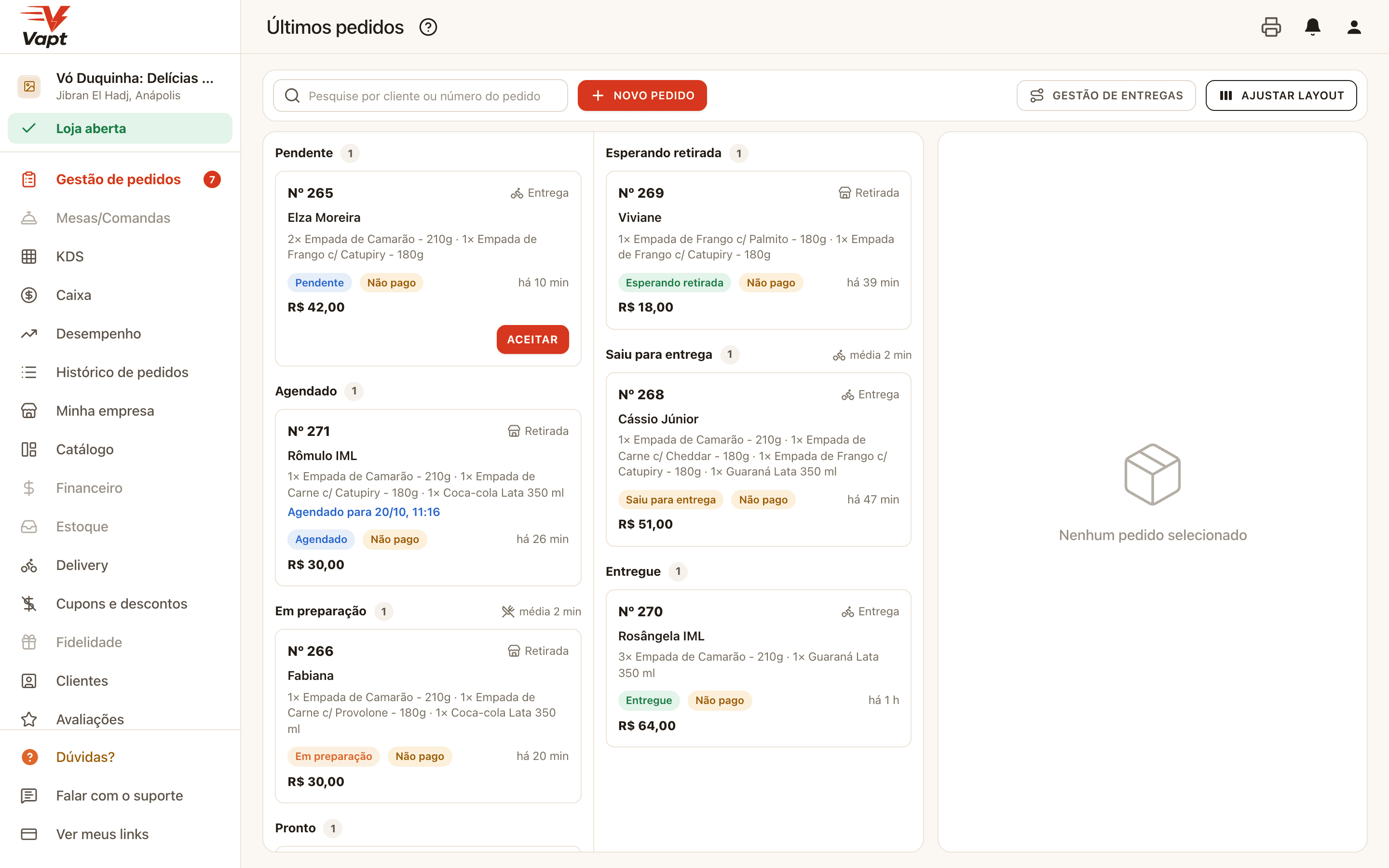Click the Fidelidade gift icon

point(29,642)
